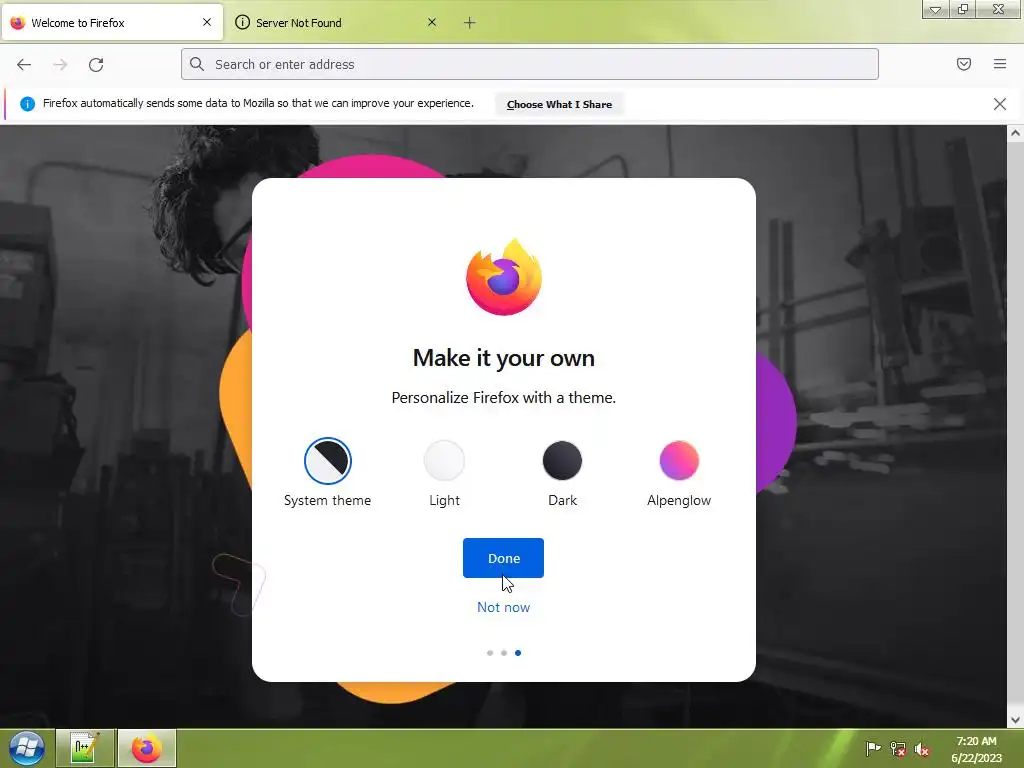This screenshot has width=1024, height=768.
Task: Open the Firefox hamburger menu
Action: (x=1000, y=64)
